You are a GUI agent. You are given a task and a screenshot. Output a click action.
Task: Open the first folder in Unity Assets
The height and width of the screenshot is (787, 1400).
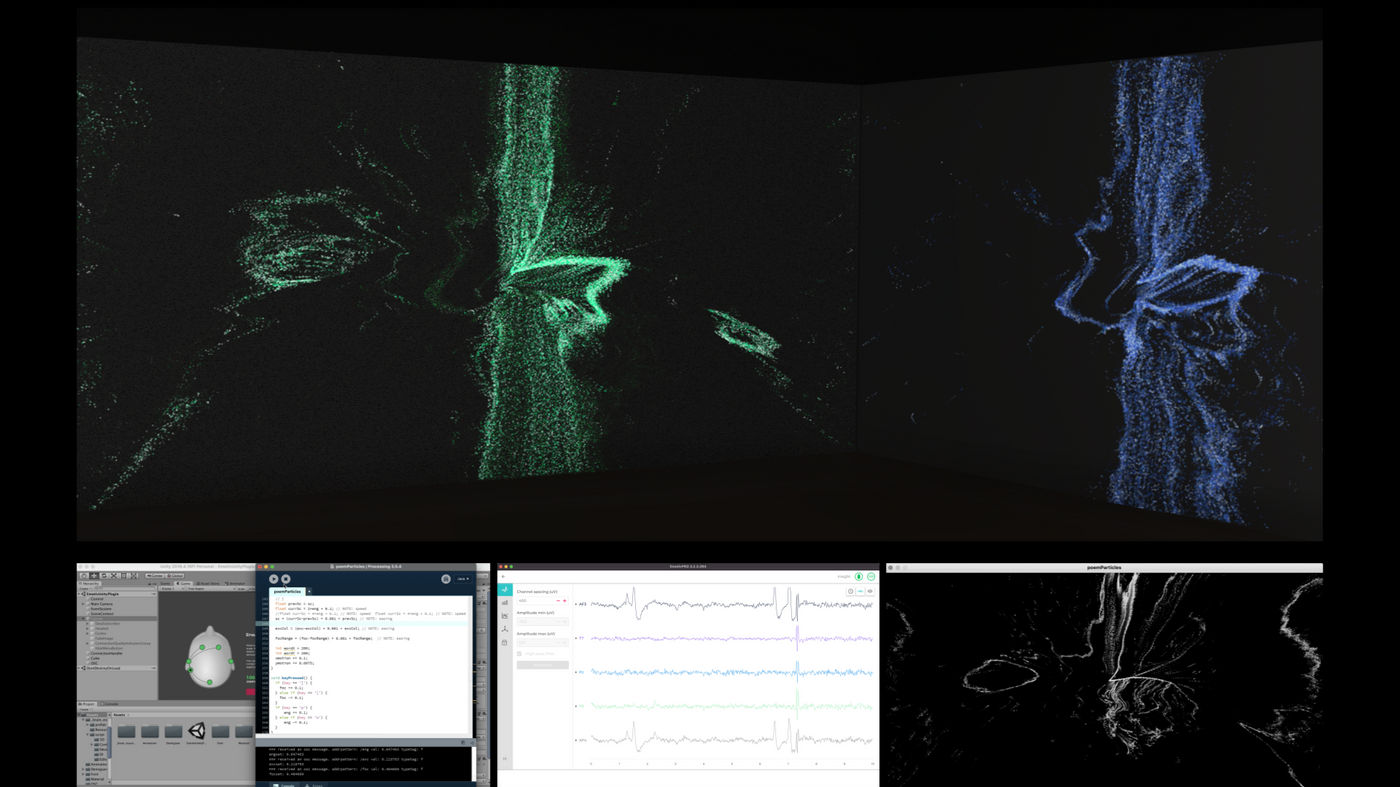click(126, 731)
